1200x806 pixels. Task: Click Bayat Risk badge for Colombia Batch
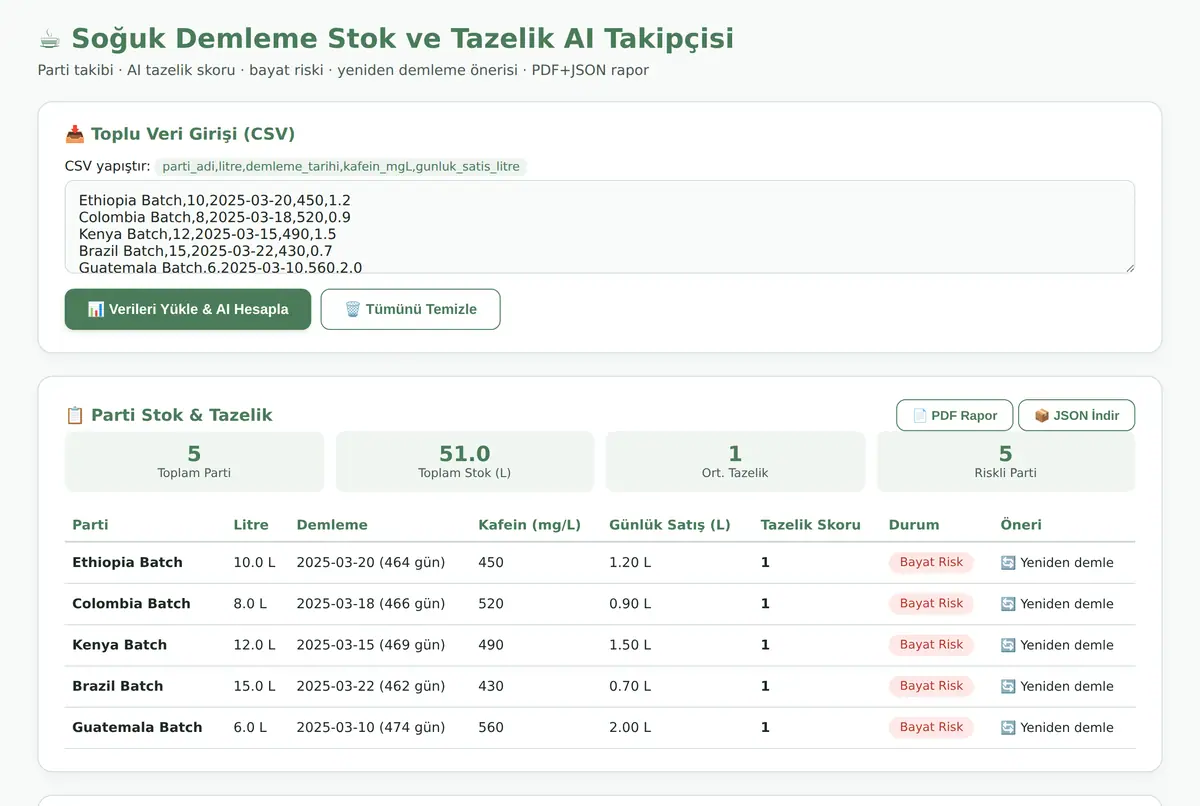click(931, 603)
